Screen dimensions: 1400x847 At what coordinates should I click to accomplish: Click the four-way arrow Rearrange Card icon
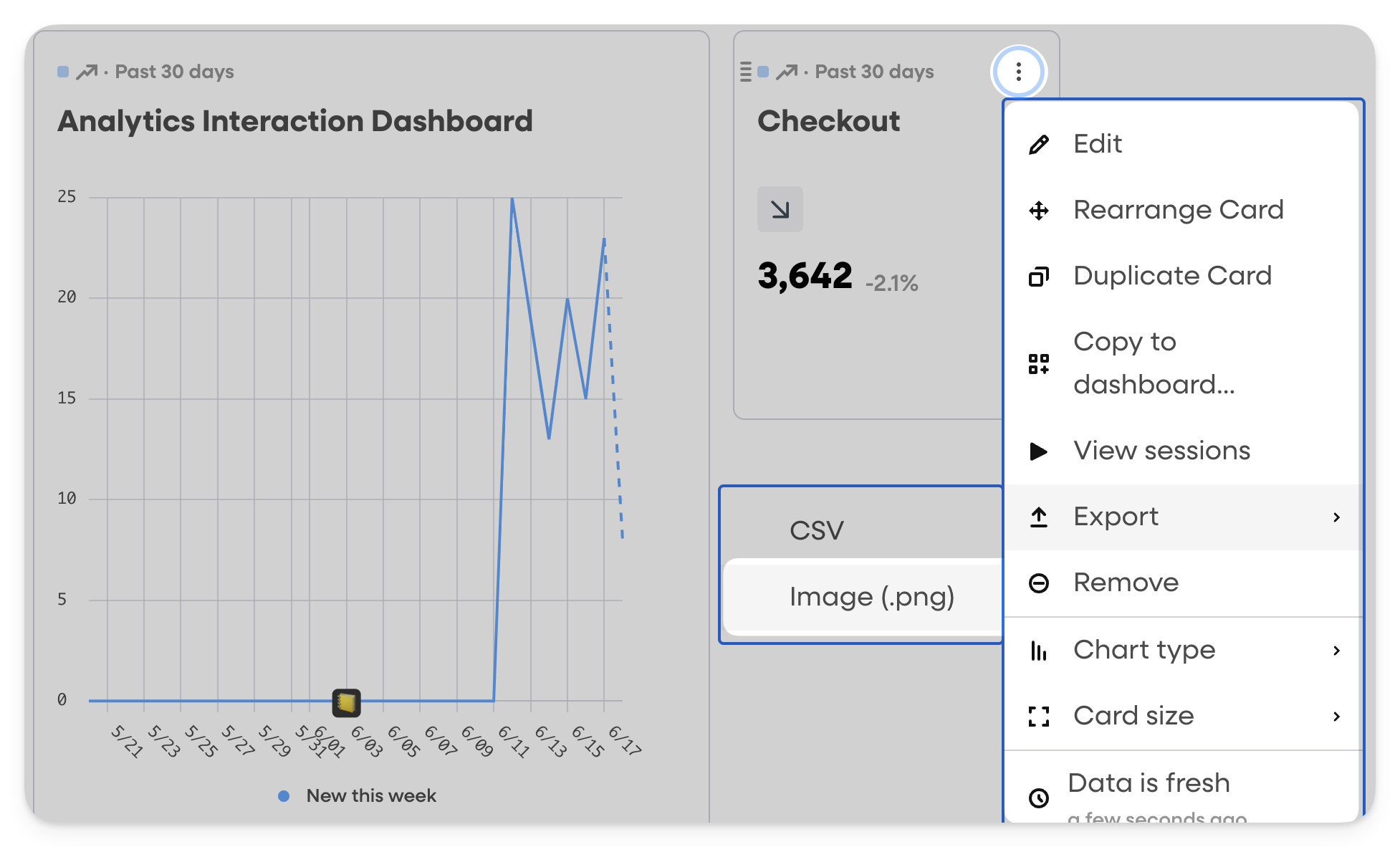click(1039, 210)
